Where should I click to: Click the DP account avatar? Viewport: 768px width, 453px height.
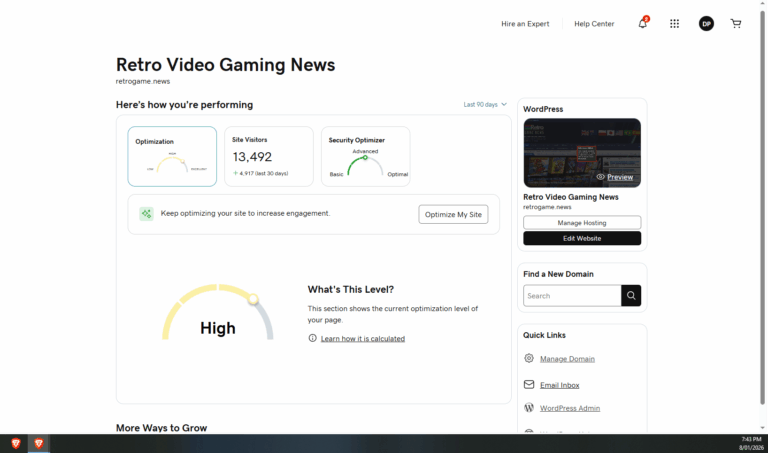pyautogui.click(x=706, y=23)
